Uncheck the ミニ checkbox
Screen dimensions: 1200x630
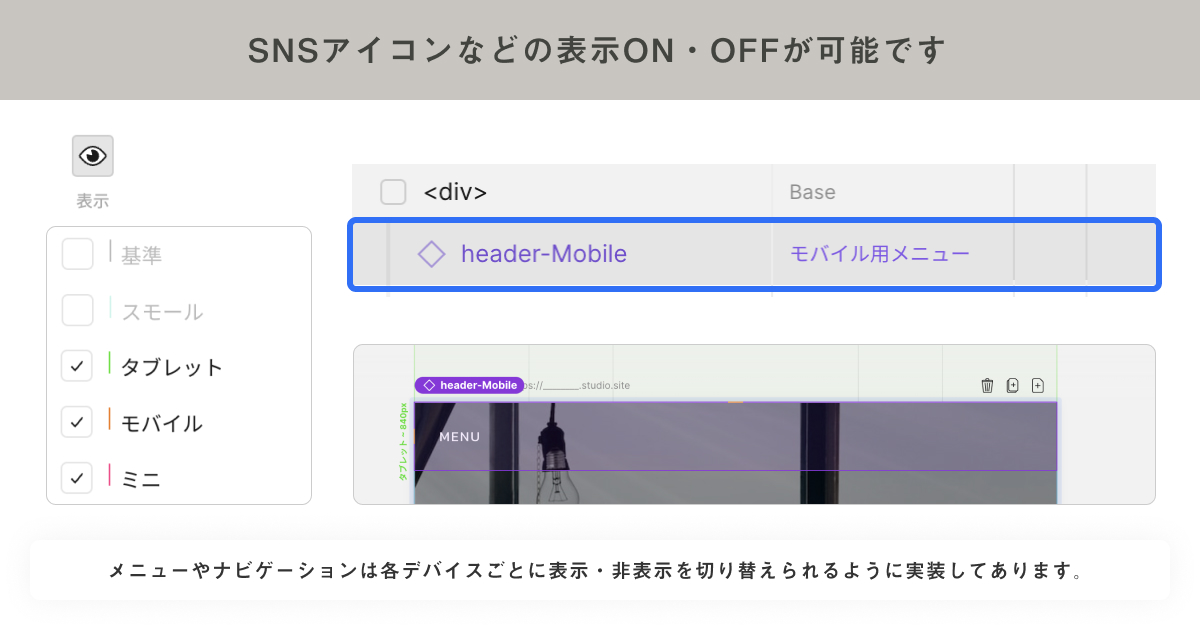(x=78, y=478)
